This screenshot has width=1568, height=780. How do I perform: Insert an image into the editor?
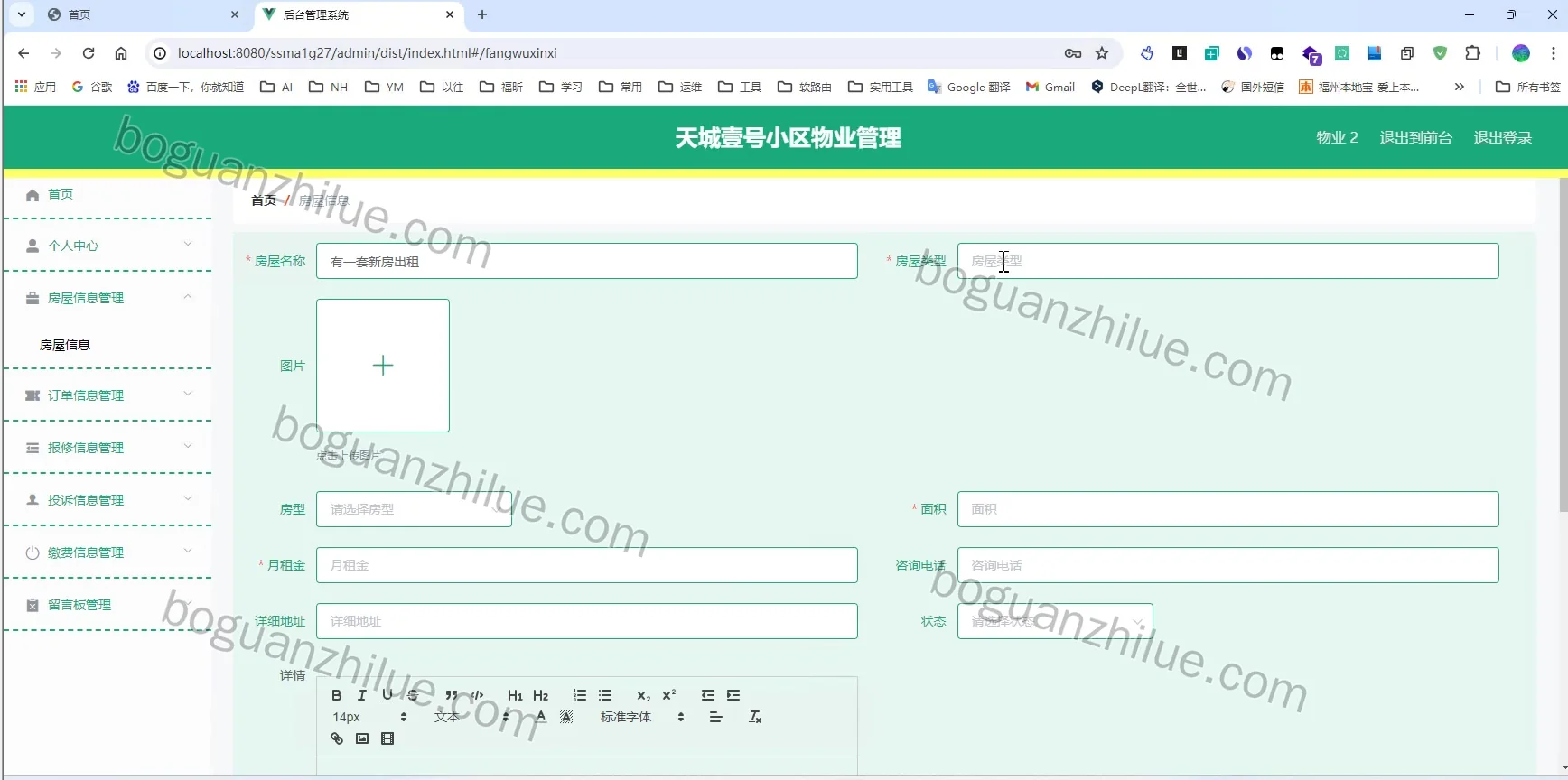pos(362,738)
